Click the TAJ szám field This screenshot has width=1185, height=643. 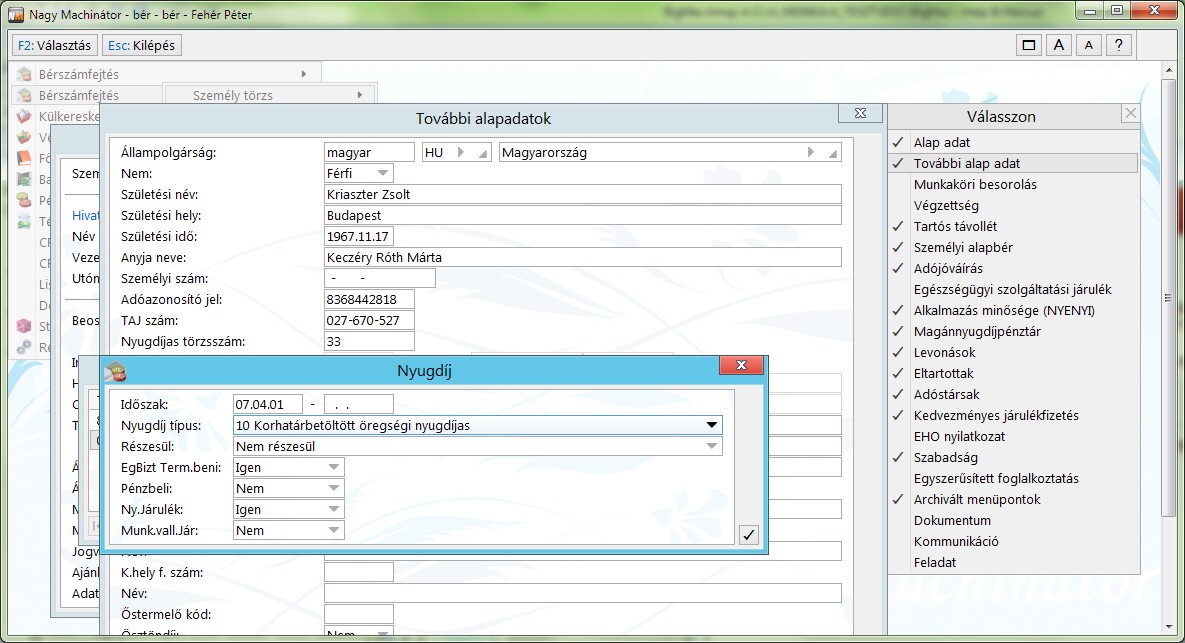click(x=369, y=320)
